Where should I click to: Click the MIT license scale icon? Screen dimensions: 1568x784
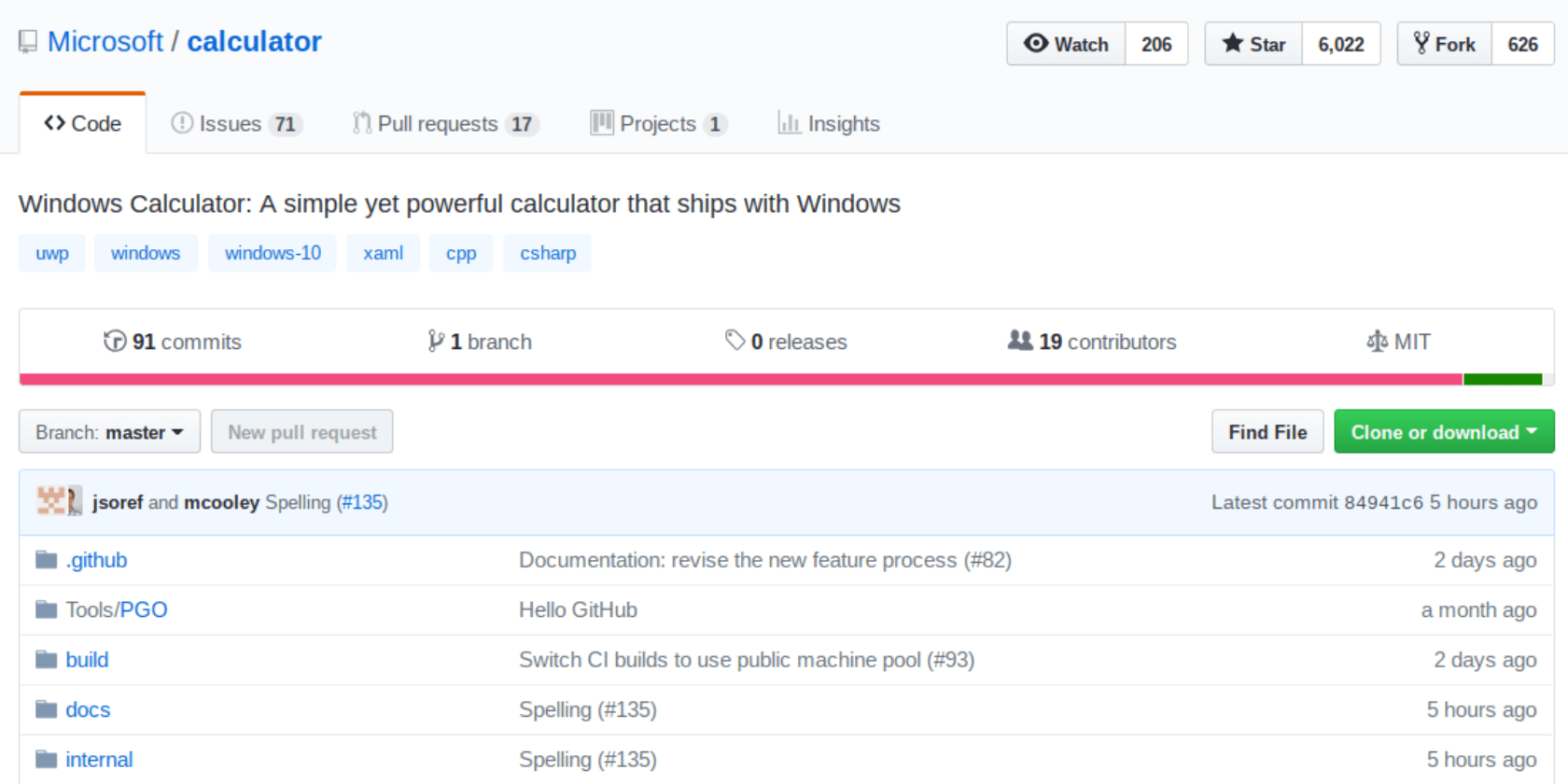(1377, 342)
